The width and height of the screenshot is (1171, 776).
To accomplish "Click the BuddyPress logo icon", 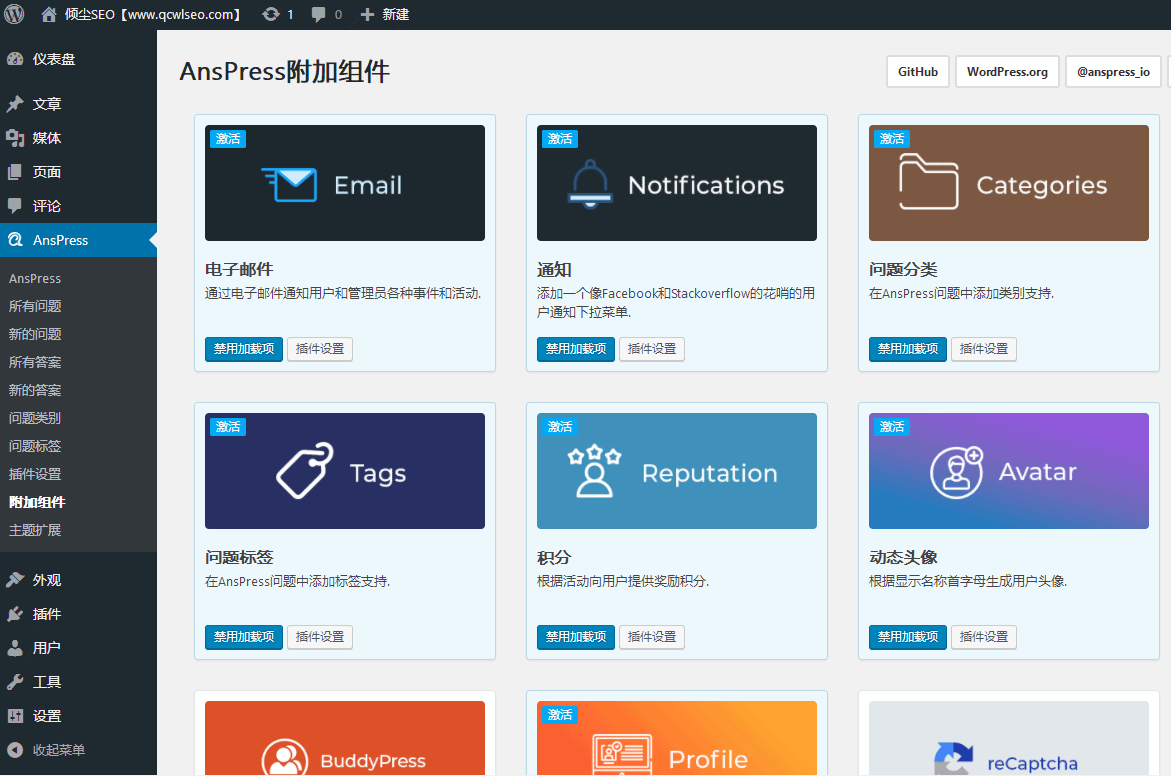I will click(x=285, y=757).
